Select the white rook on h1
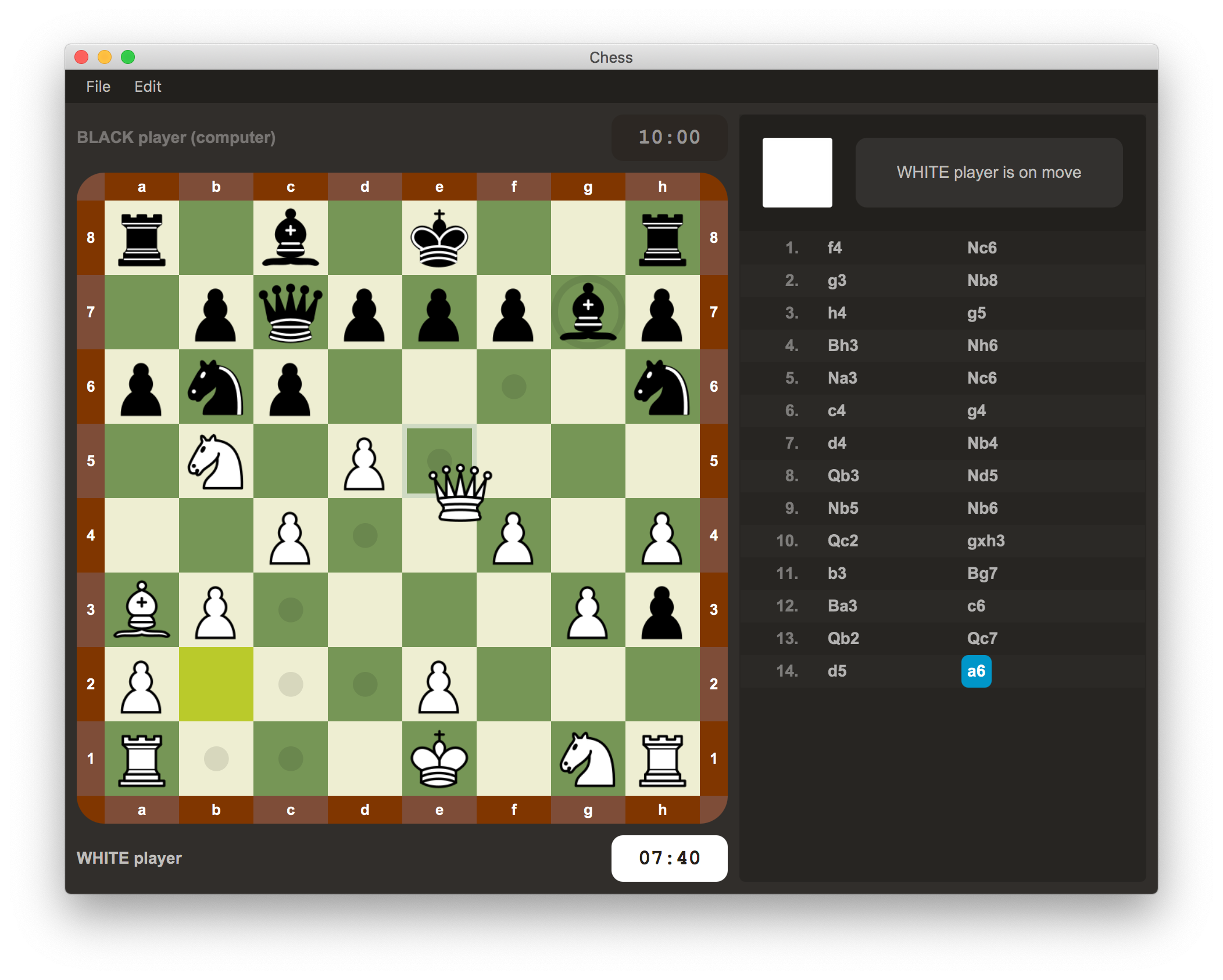Screen dimensions: 1223x980 (662, 759)
